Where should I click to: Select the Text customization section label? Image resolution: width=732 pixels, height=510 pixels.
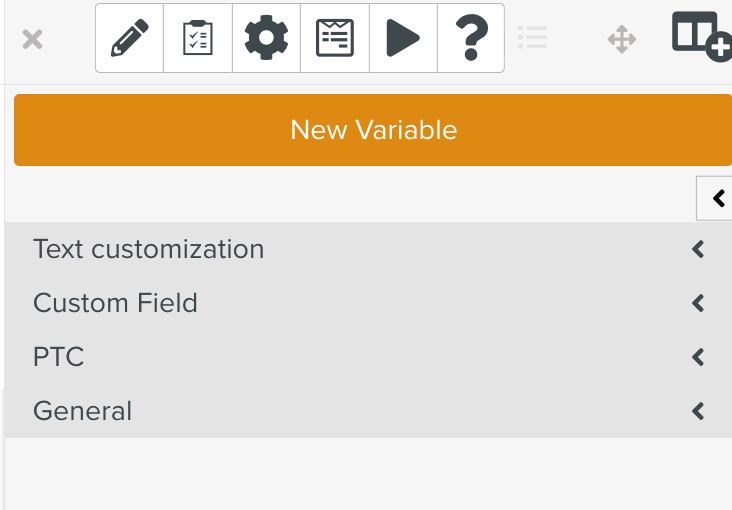click(x=148, y=249)
